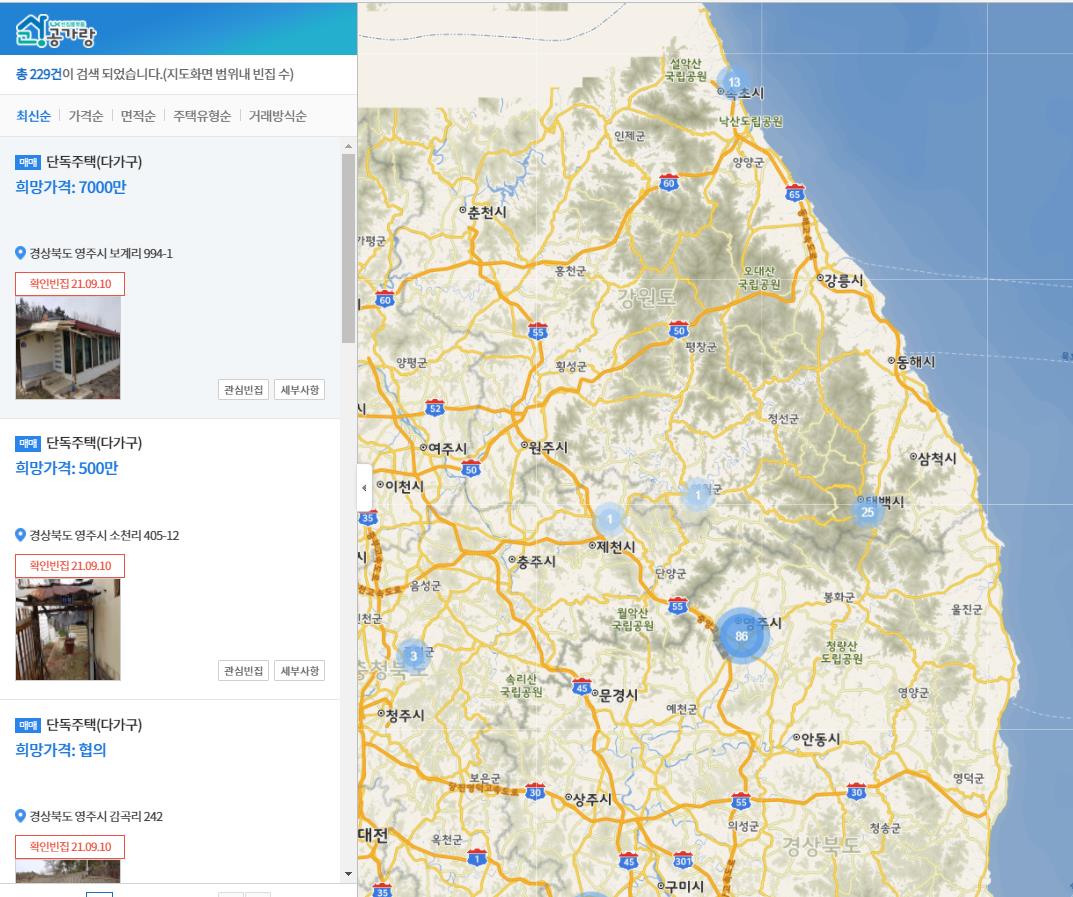Sort listings by 주택유형순
The image size is (1073, 897).
[x=202, y=116]
